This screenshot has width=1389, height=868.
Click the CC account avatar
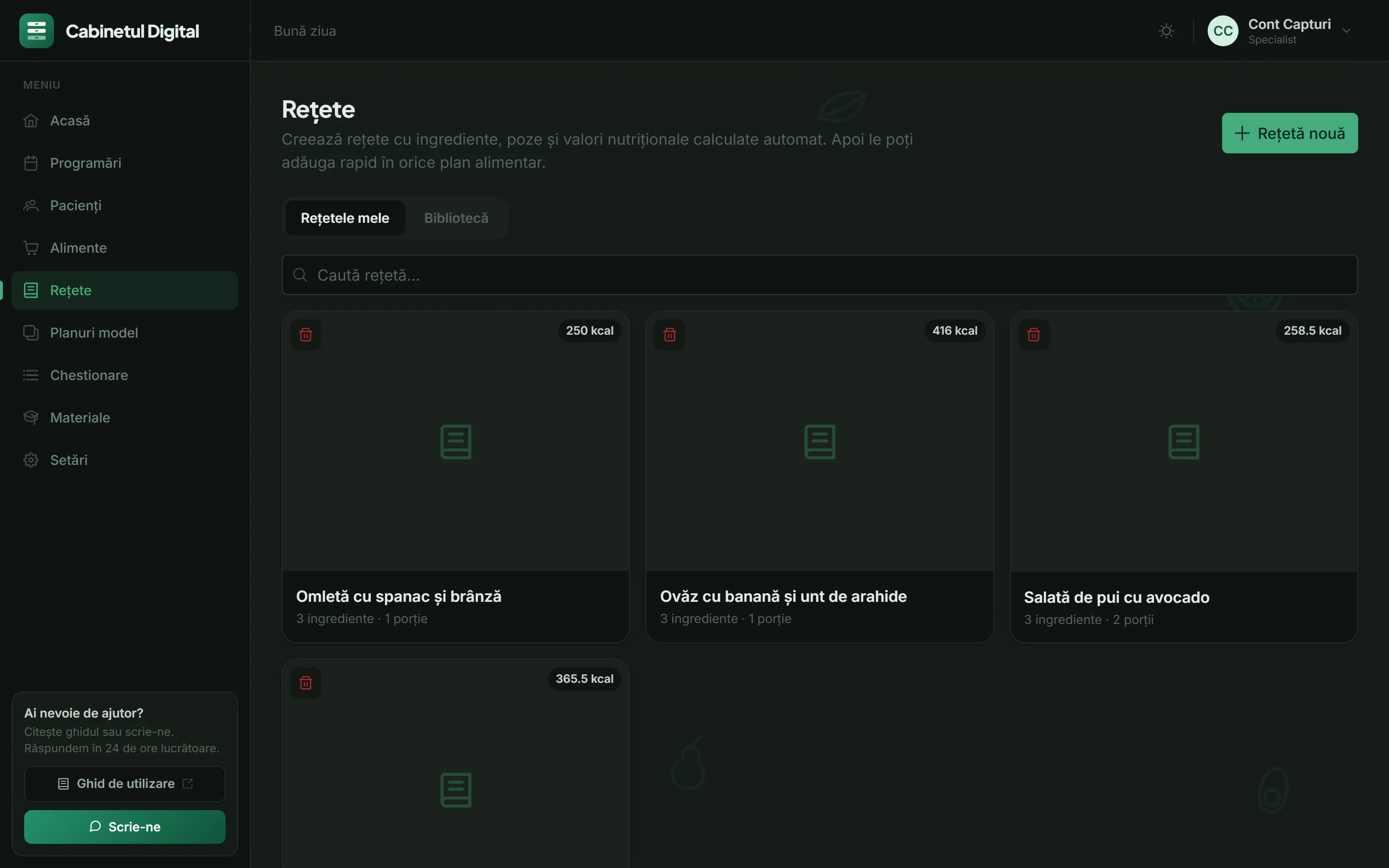point(1223,31)
